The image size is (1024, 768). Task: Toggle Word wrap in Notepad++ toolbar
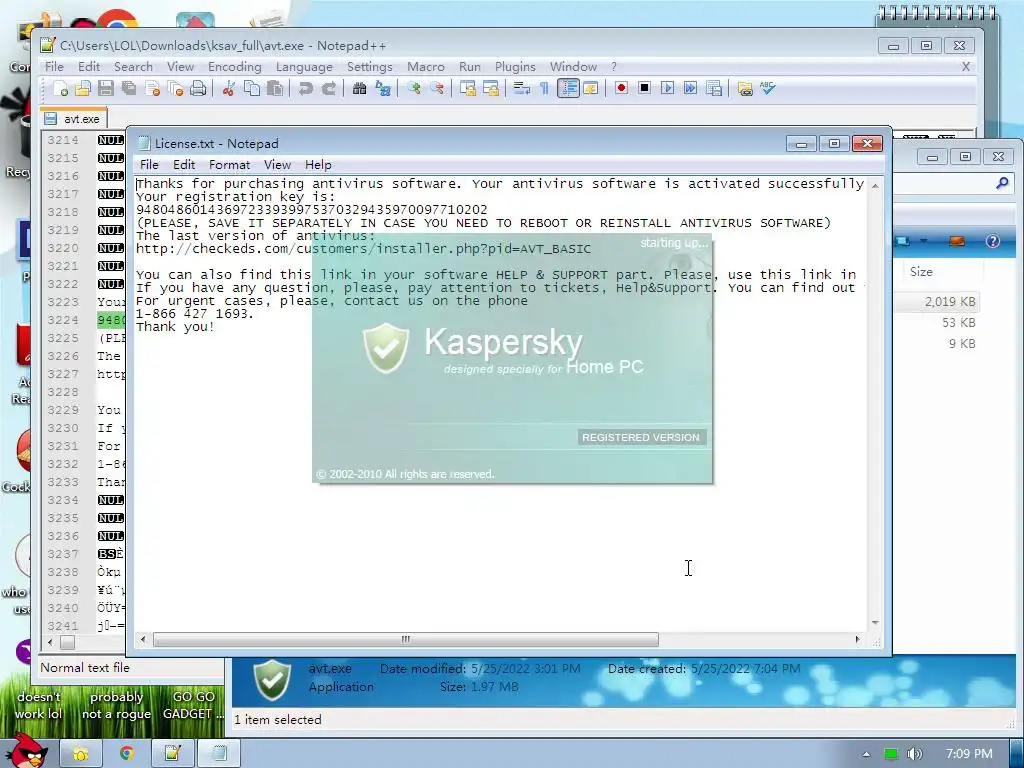[521, 88]
